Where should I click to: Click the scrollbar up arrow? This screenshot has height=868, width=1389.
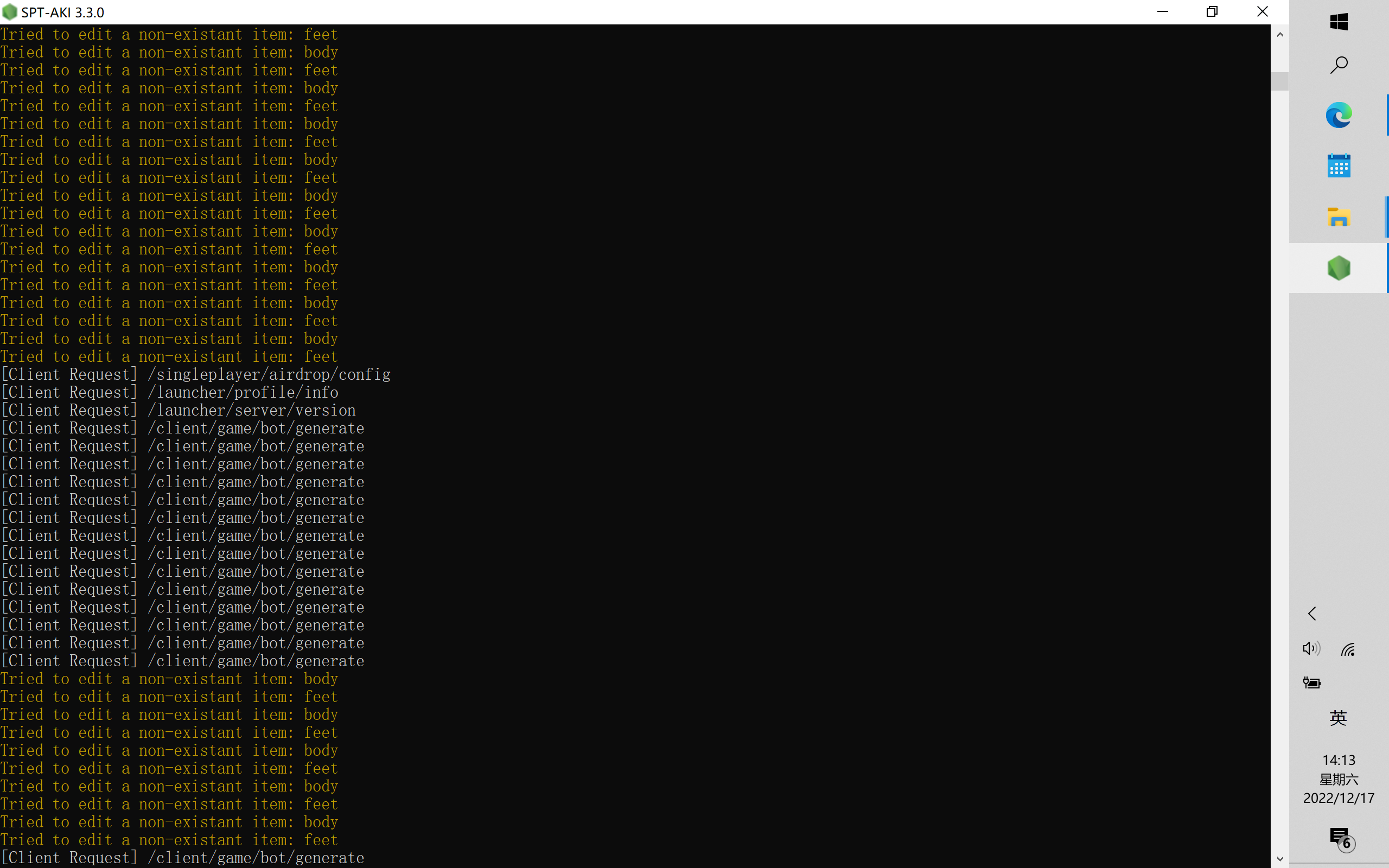coord(1279,34)
